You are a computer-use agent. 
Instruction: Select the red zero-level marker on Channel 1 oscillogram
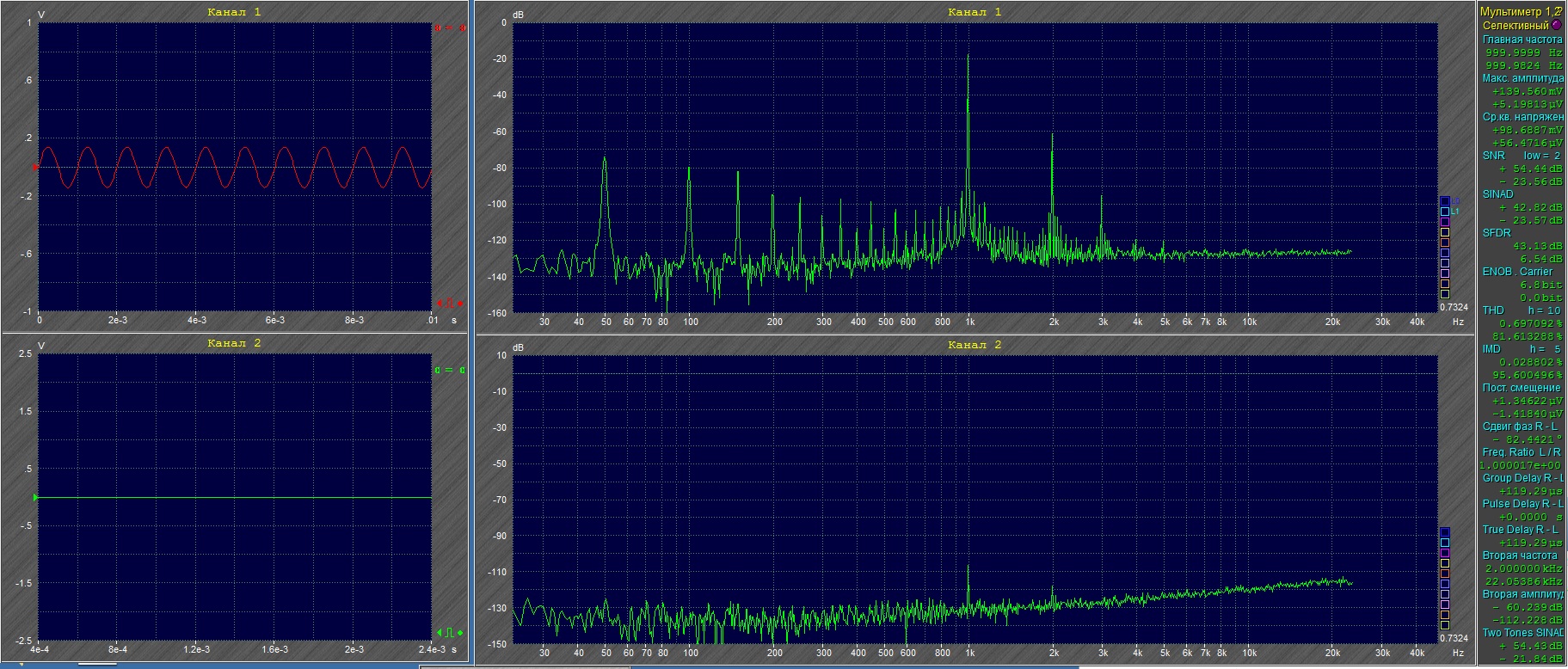[x=35, y=167]
